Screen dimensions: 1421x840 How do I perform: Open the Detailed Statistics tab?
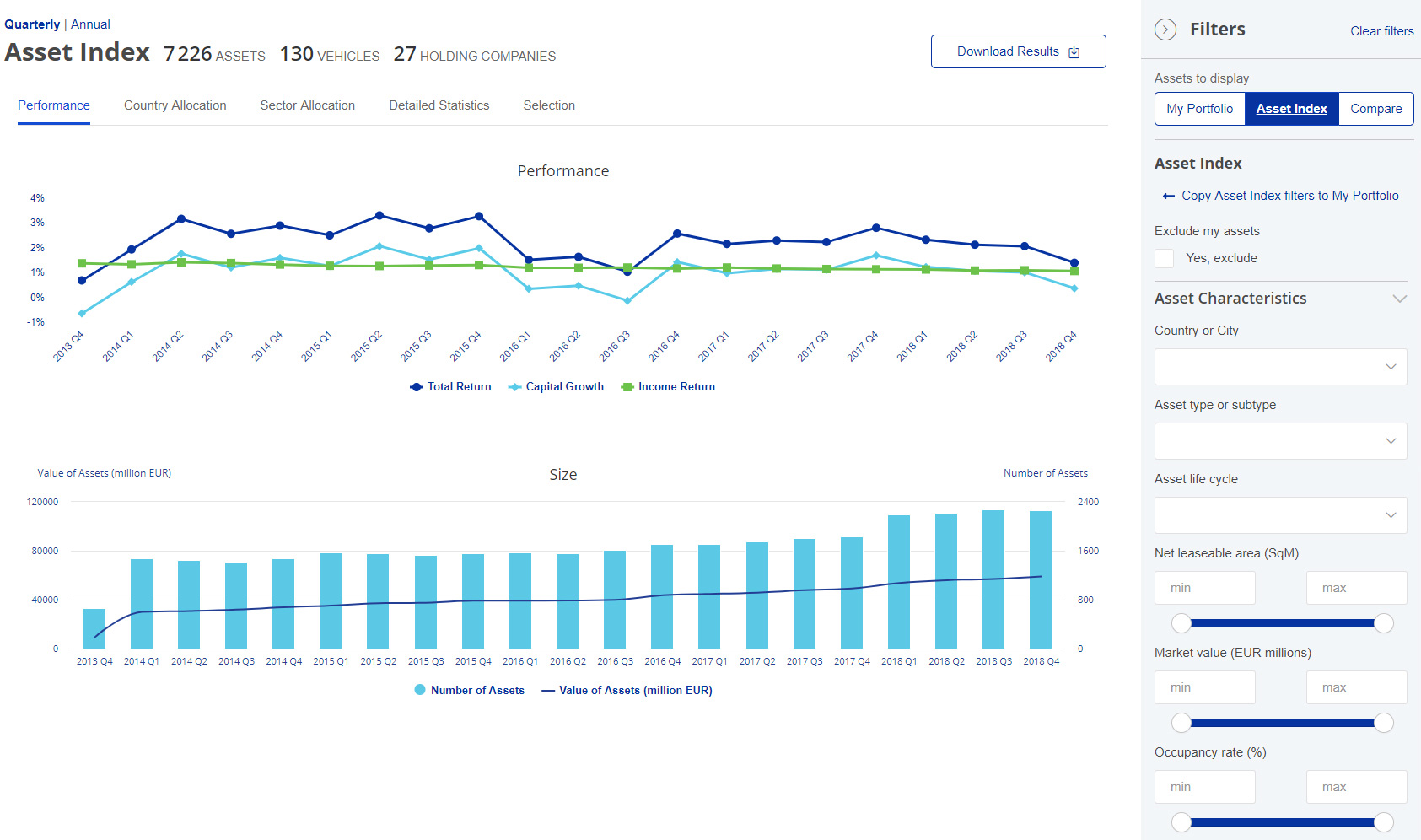(439, 105)
